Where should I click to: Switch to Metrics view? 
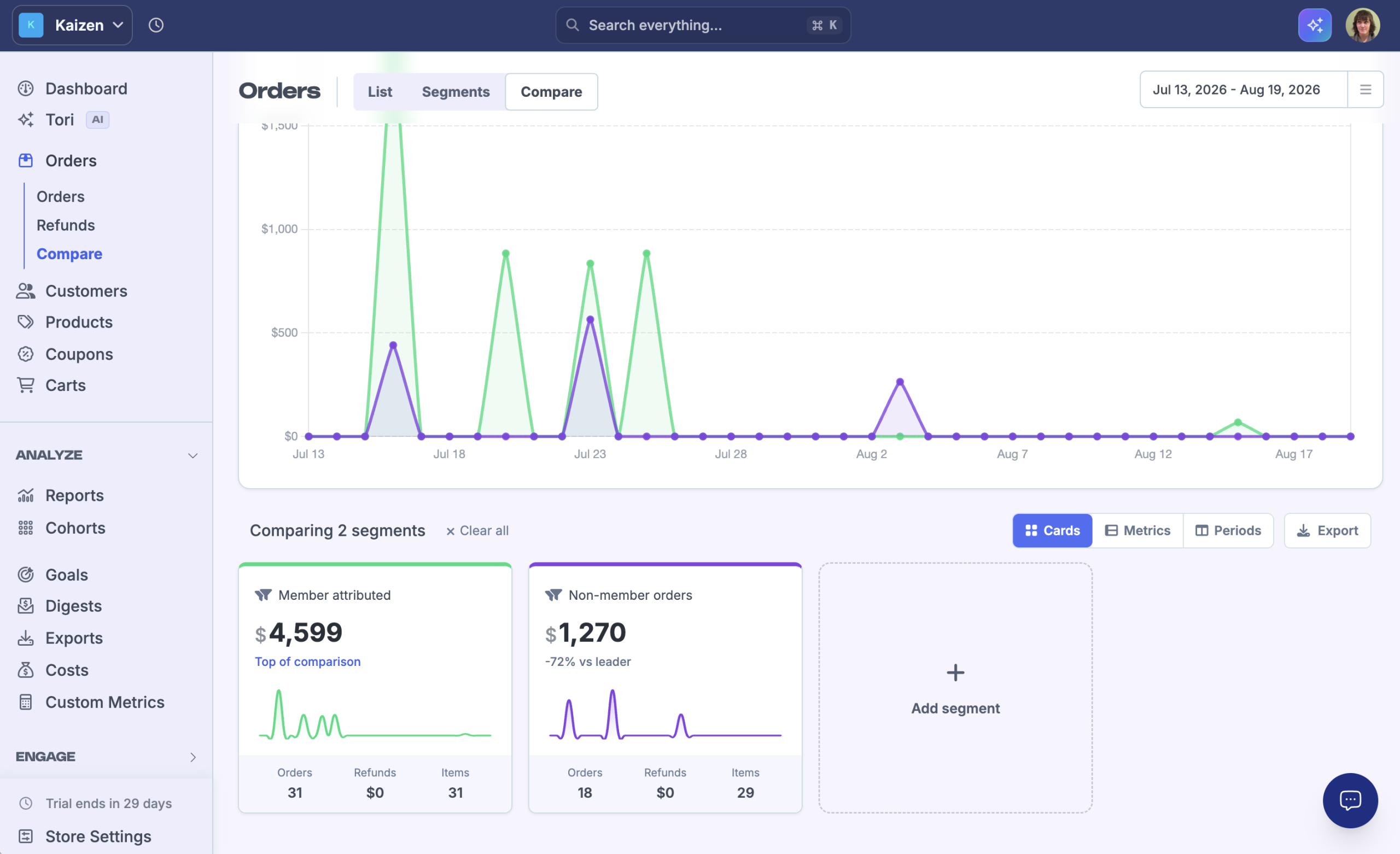(x=1137, y=530)
